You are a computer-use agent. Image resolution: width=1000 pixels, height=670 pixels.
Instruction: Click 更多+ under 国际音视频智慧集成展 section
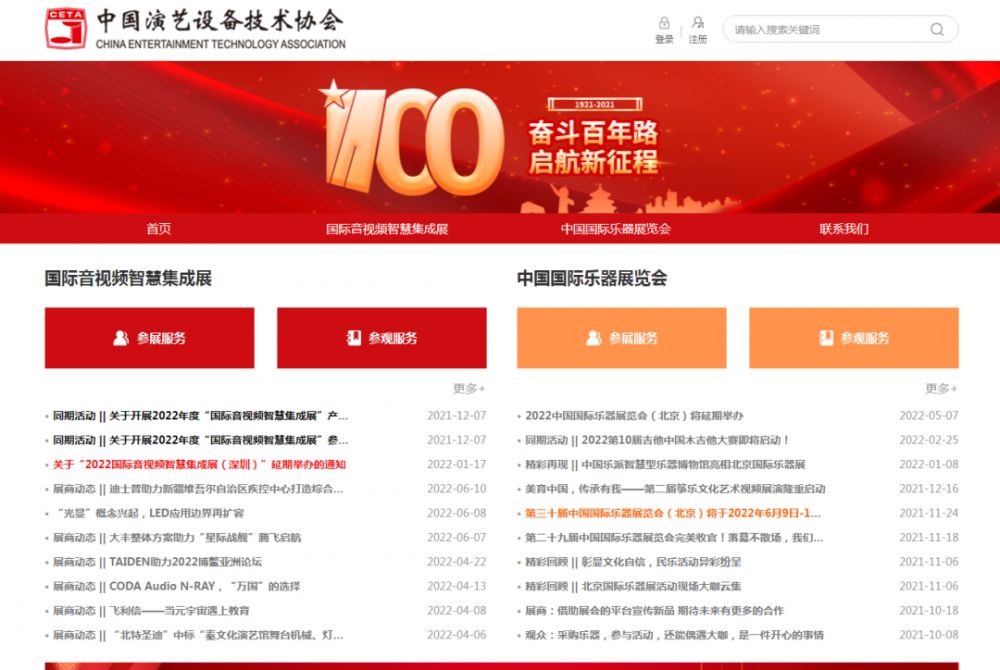tap(469, 388)
